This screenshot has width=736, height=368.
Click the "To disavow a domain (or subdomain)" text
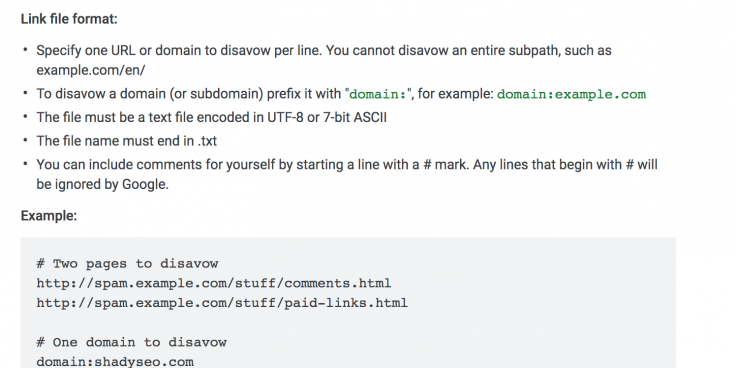point(150,94)
